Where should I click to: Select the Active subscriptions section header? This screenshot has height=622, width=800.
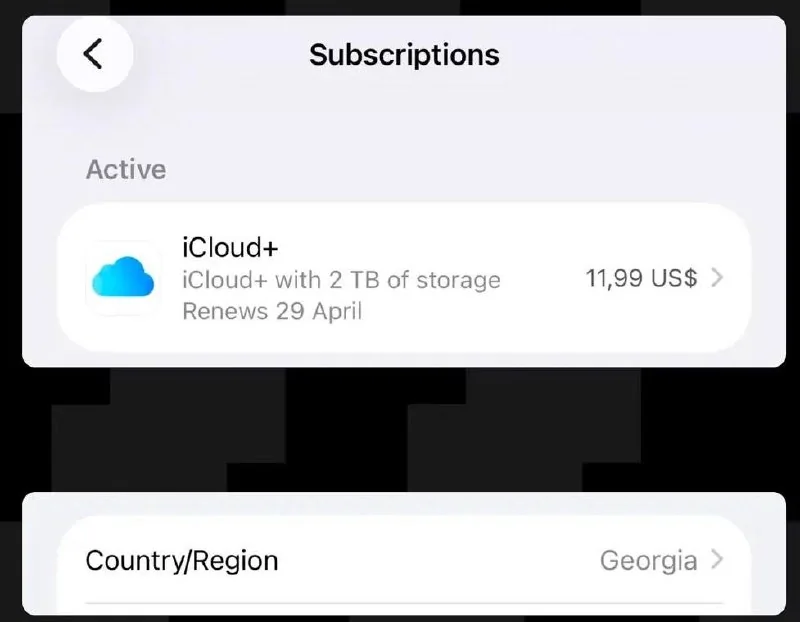coord(126,169)
